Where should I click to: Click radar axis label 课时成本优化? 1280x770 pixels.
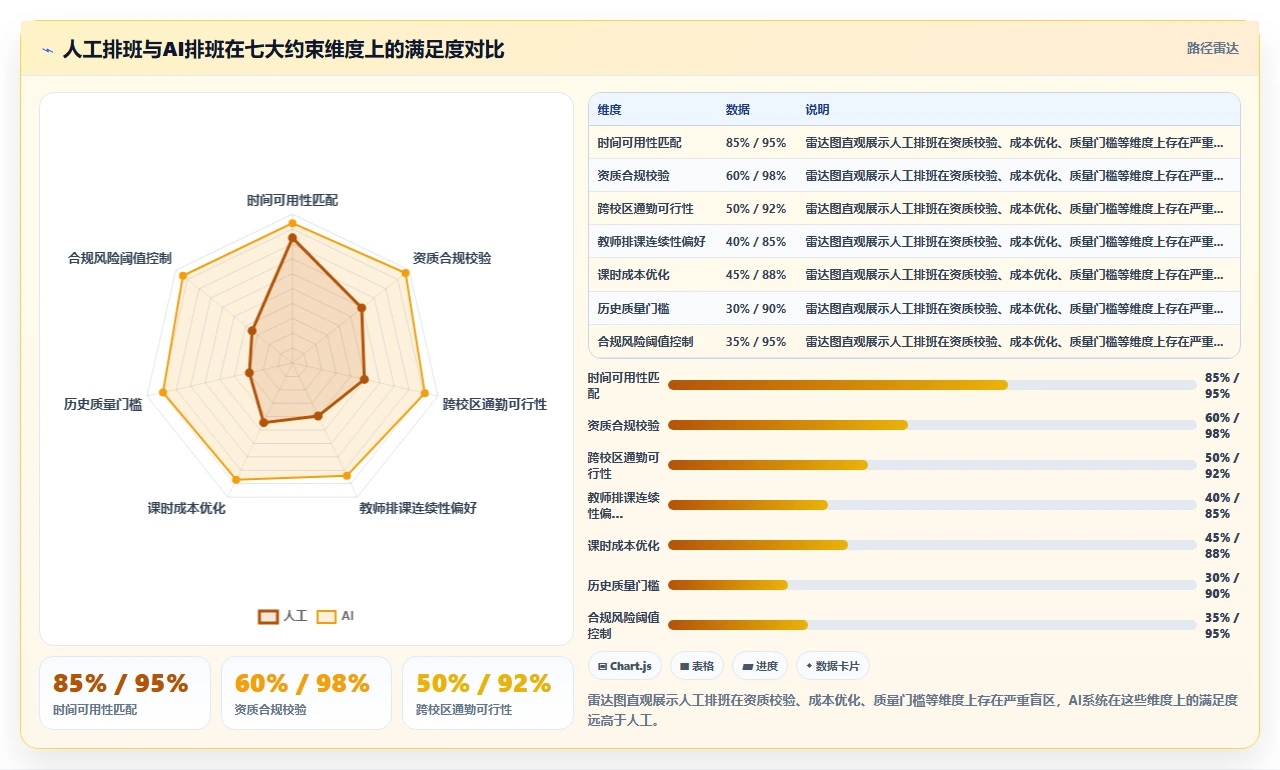point(187,508)
